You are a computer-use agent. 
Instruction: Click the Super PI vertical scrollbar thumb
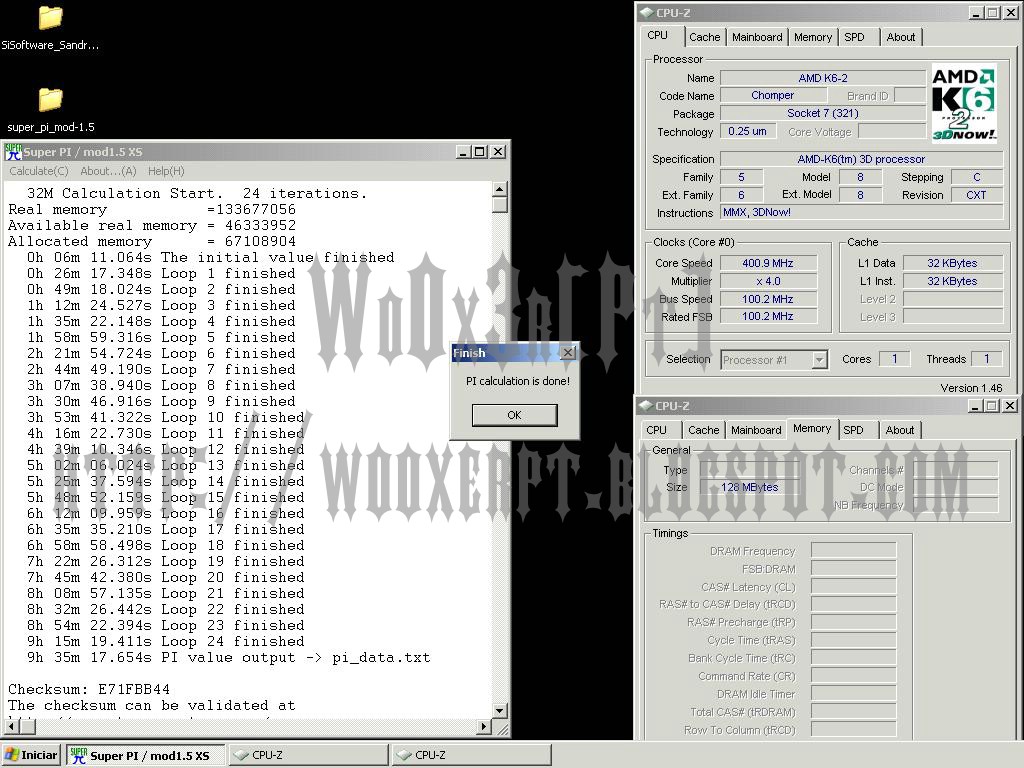pyautogui.click(x=500, y=205)
